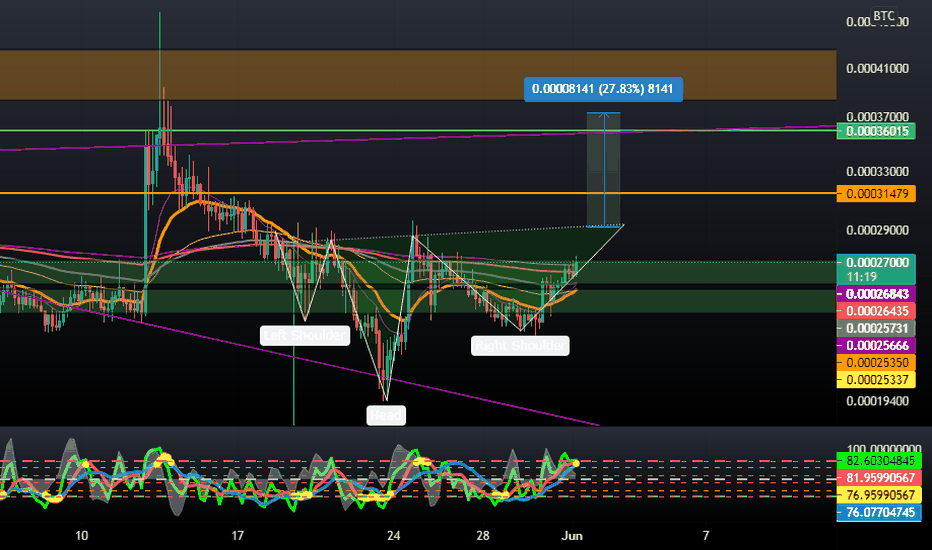Click the purple 0.00025666 price label
Viewport: 932px width, 550px height.
(x=876, y=345)
